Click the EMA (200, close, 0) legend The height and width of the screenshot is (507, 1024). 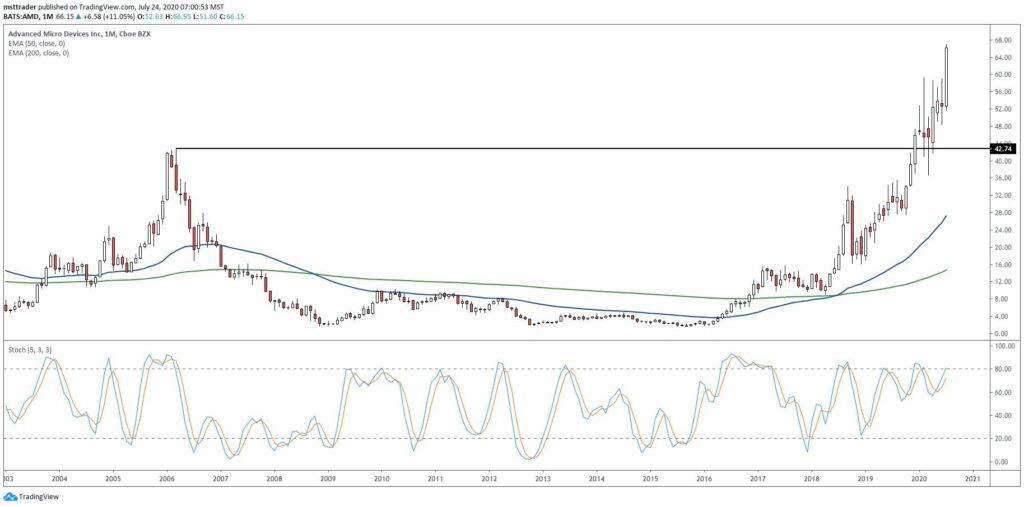tap(39, 52)
